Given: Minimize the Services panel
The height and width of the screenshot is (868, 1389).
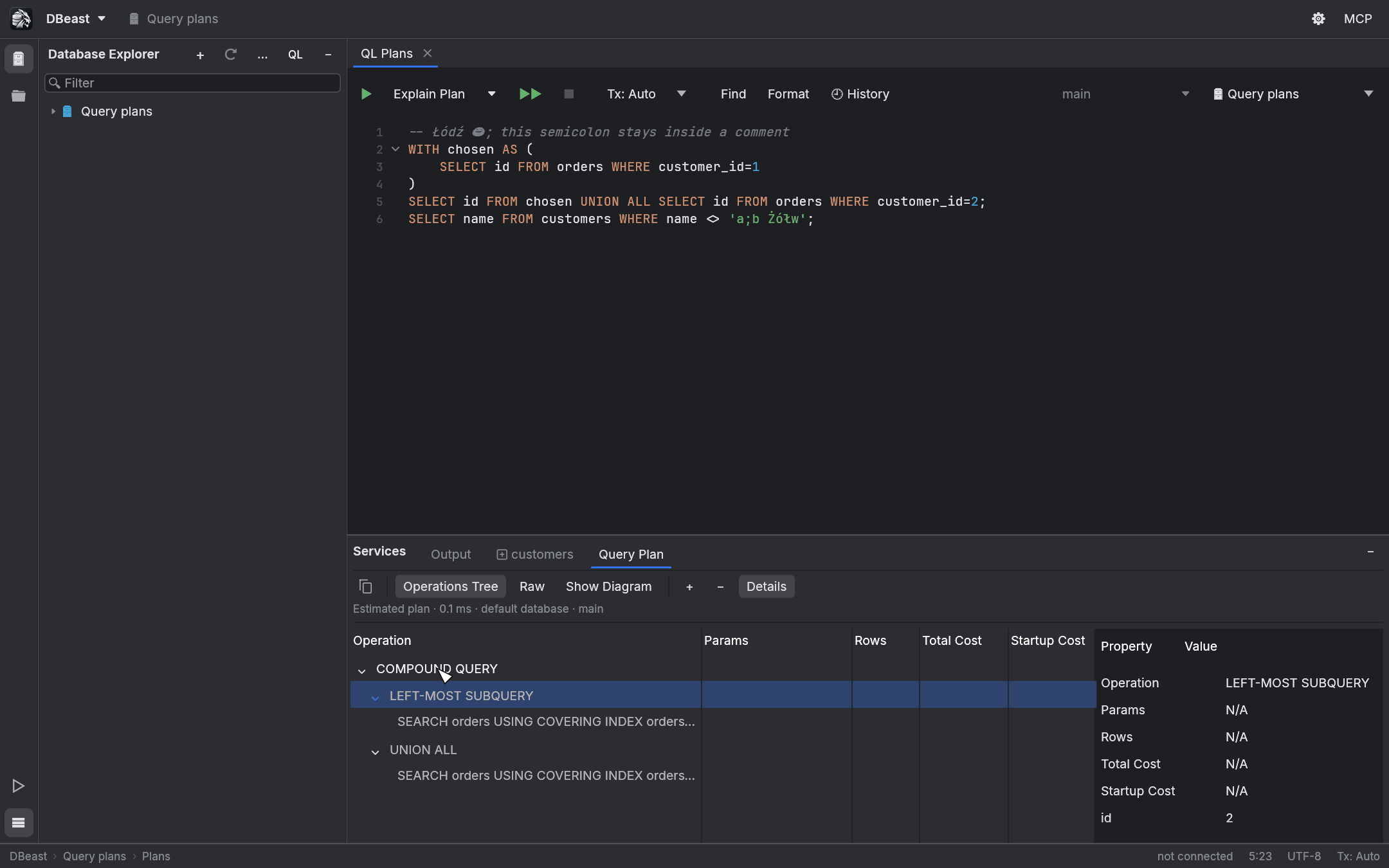Looking at the screenshot, I should pyautogui.click(x=1370, y=552).
